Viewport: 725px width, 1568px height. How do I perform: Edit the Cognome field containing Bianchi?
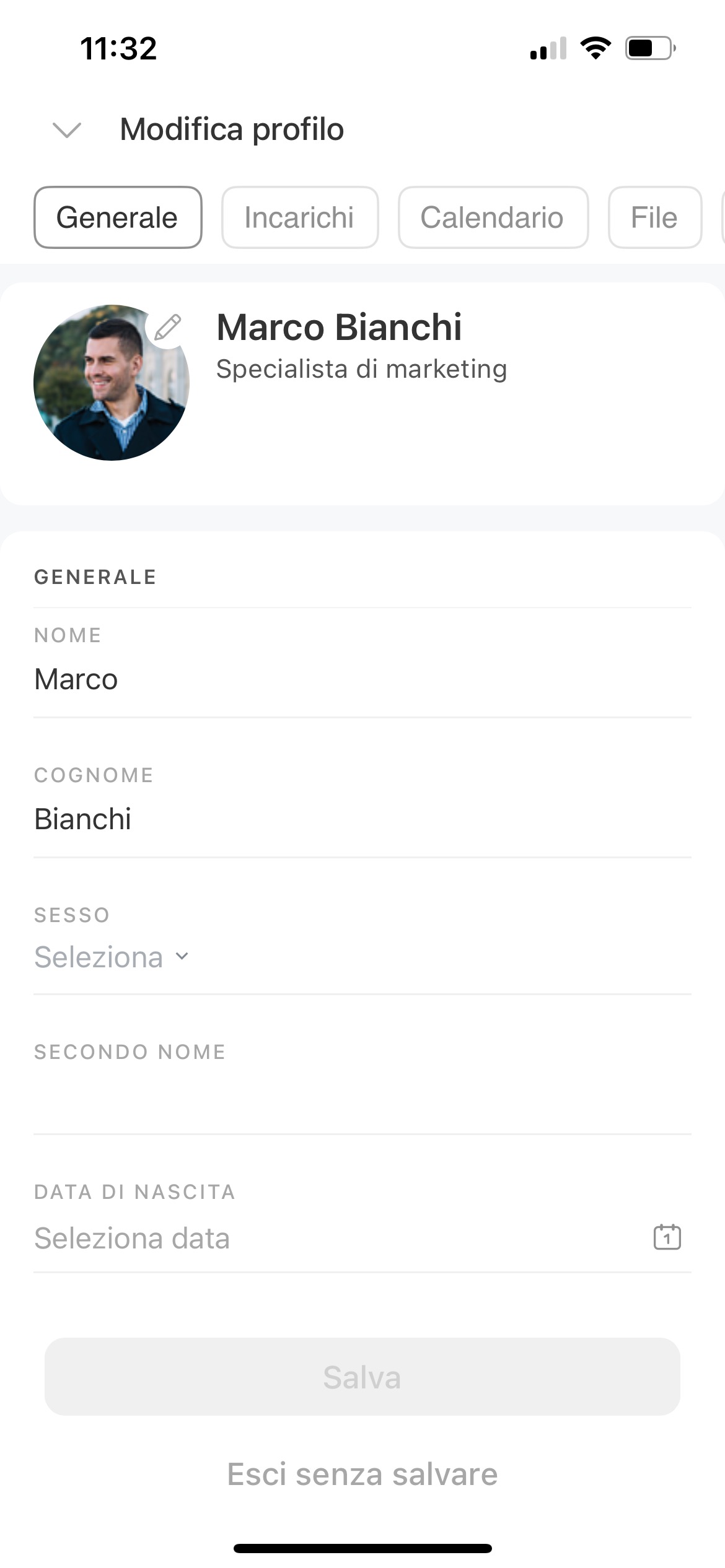(362, 819)
